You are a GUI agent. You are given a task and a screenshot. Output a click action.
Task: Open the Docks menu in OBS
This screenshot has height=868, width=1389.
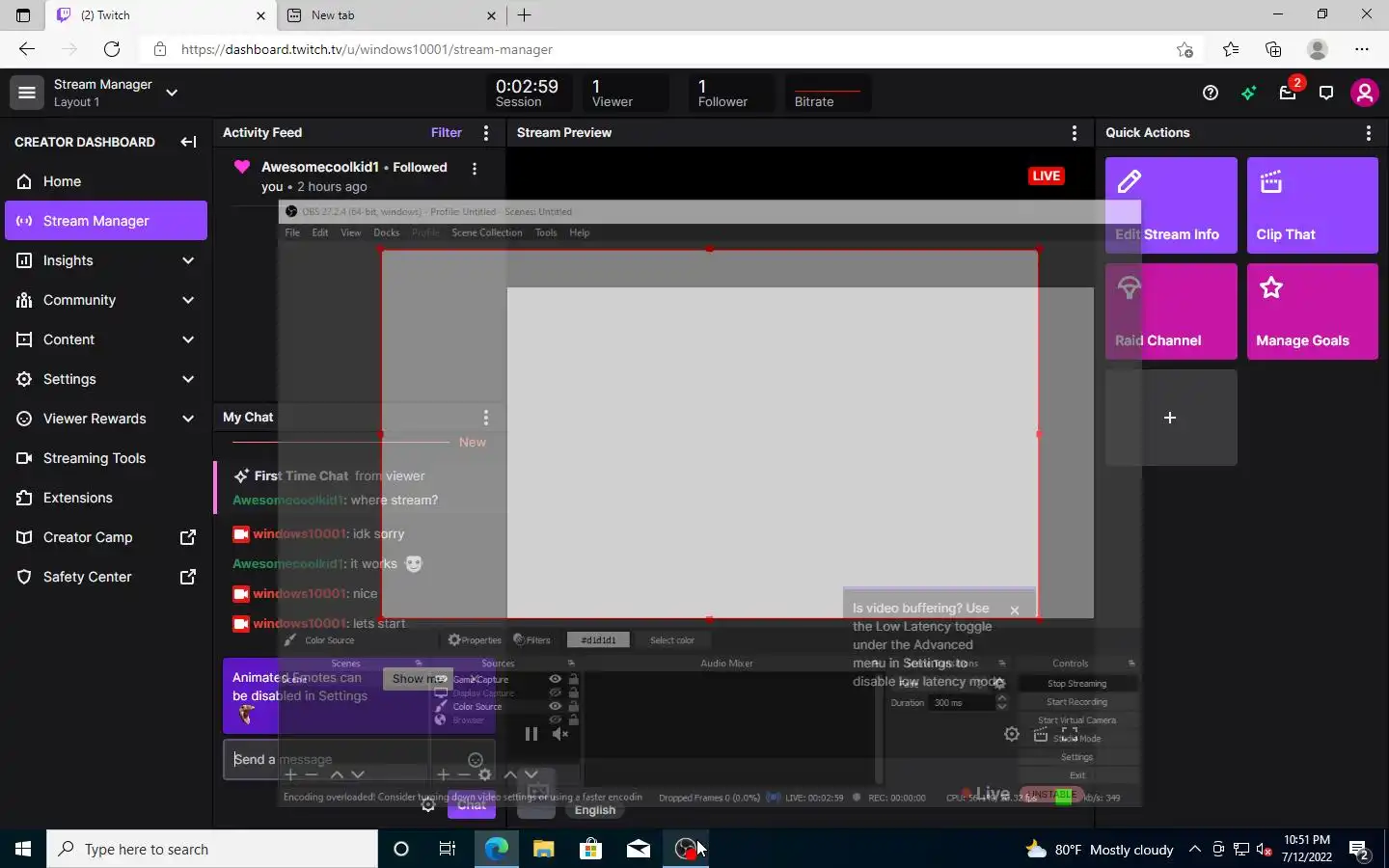tap(386, 232)
